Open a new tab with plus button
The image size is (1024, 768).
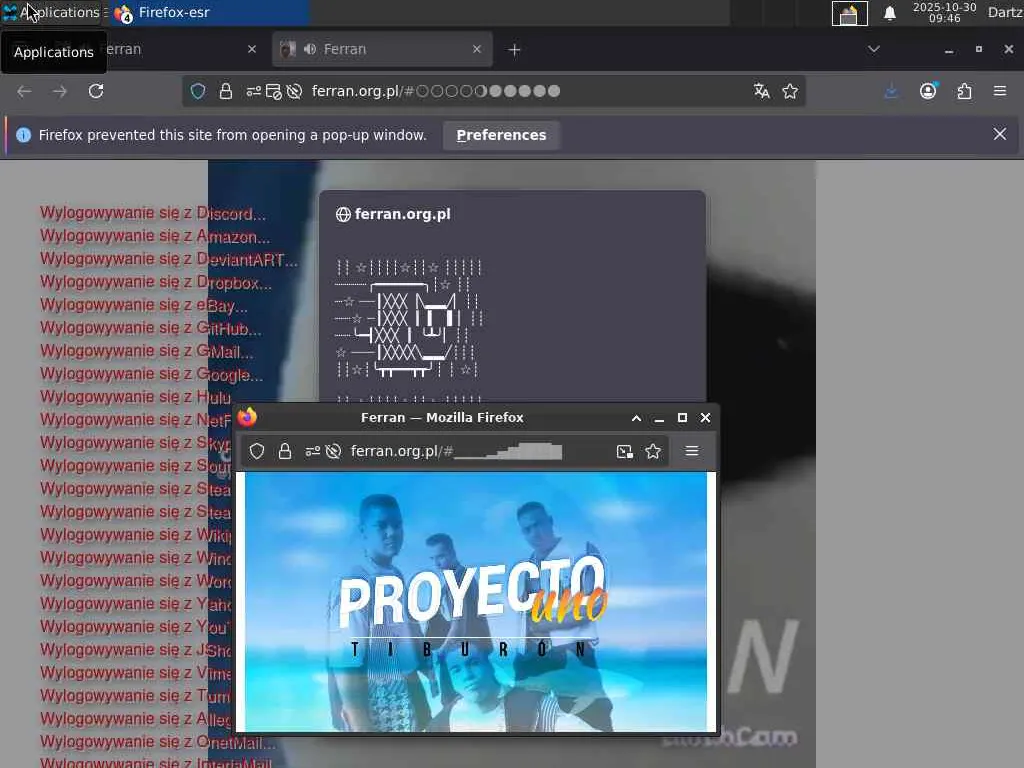(515, 50)
